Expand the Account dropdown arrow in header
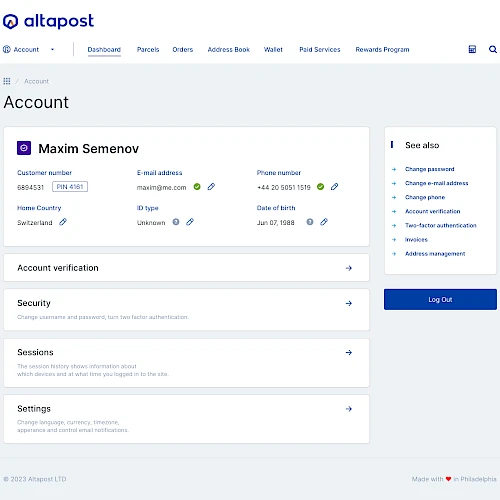This screenshot has width=500, height=500. click(x=52, y=49)
